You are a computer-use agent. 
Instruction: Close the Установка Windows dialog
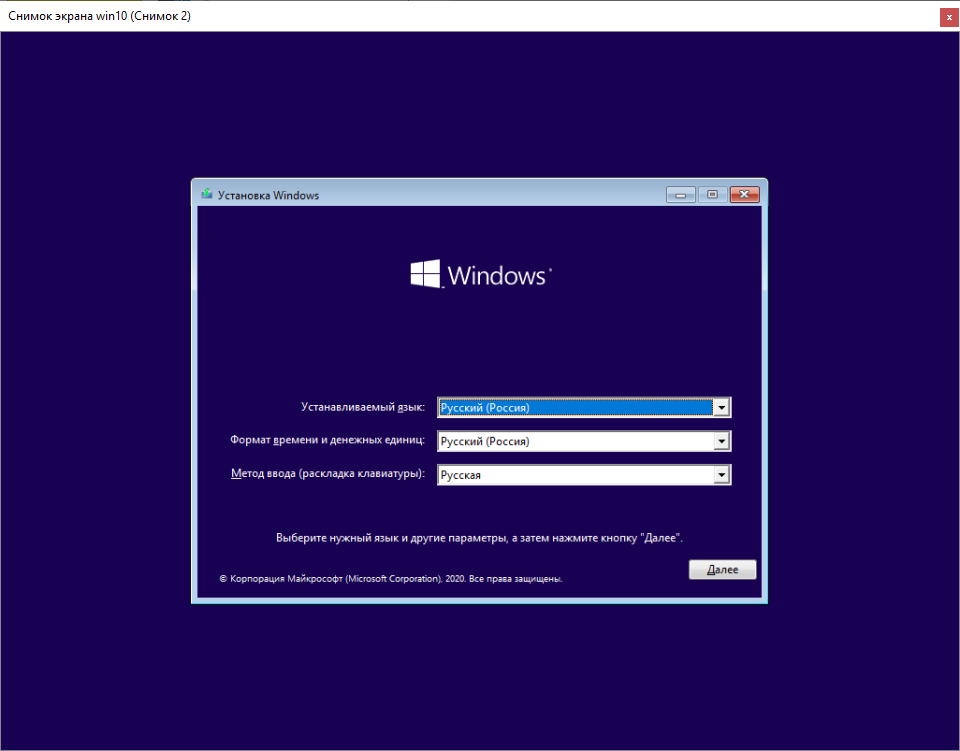744,195
